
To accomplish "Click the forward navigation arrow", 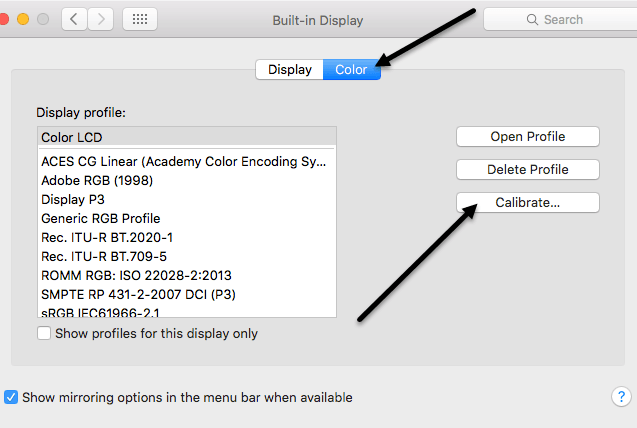I will [x=100, y=19].
